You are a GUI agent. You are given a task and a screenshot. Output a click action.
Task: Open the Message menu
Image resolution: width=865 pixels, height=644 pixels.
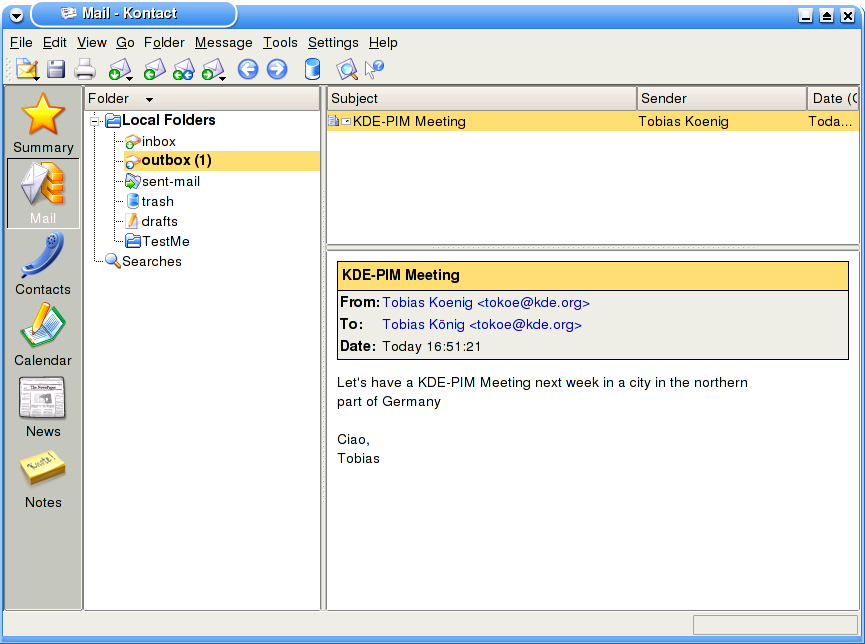click(x=223, y=42)
